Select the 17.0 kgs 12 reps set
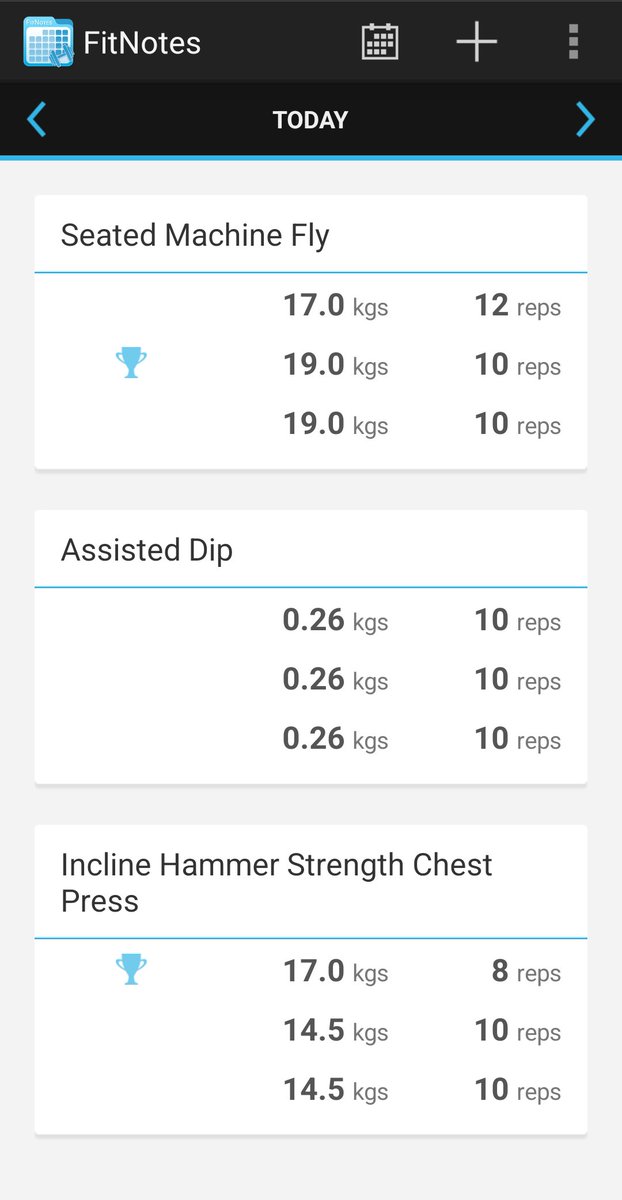 [x=311, y=305]
